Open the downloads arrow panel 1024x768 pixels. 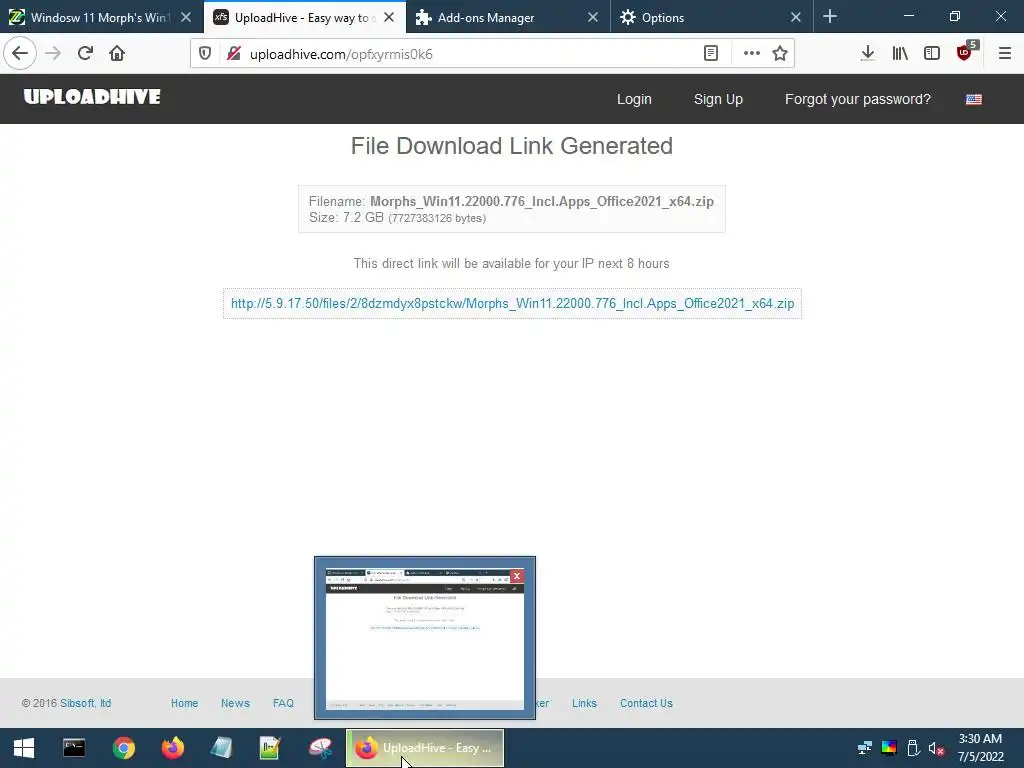point(867,54)
